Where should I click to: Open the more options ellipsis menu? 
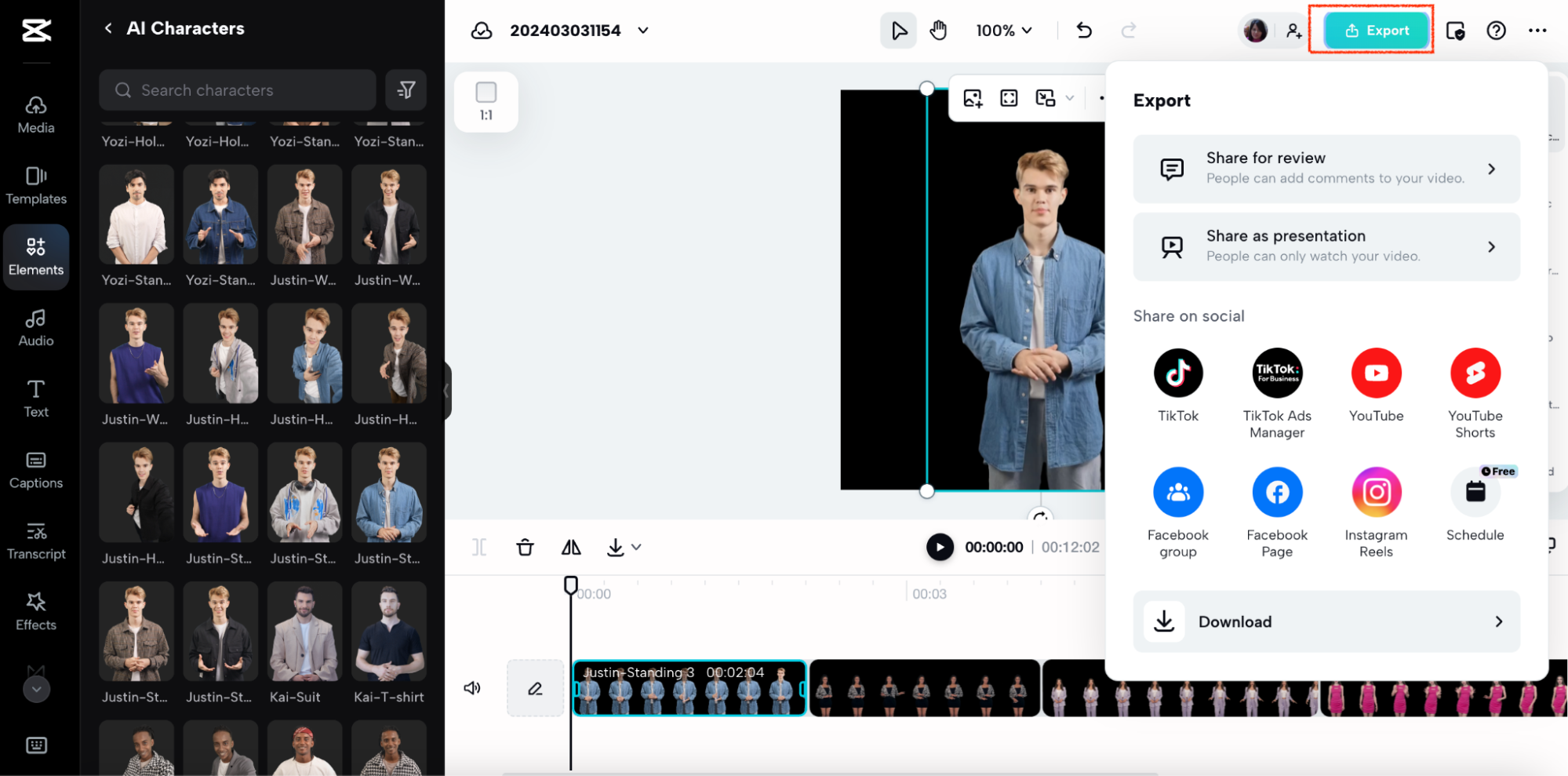click(x=1537, y=31)
